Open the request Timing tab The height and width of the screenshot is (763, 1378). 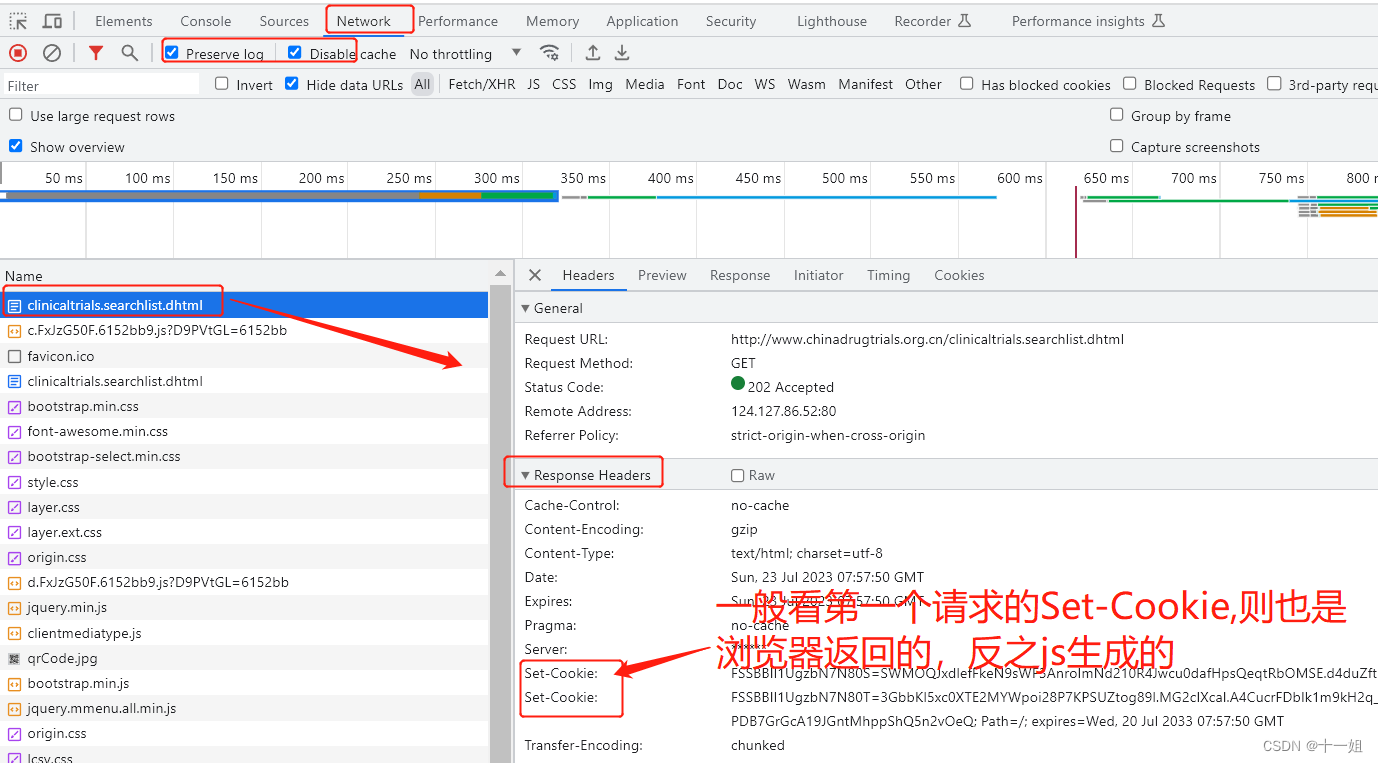coord(888,275)
